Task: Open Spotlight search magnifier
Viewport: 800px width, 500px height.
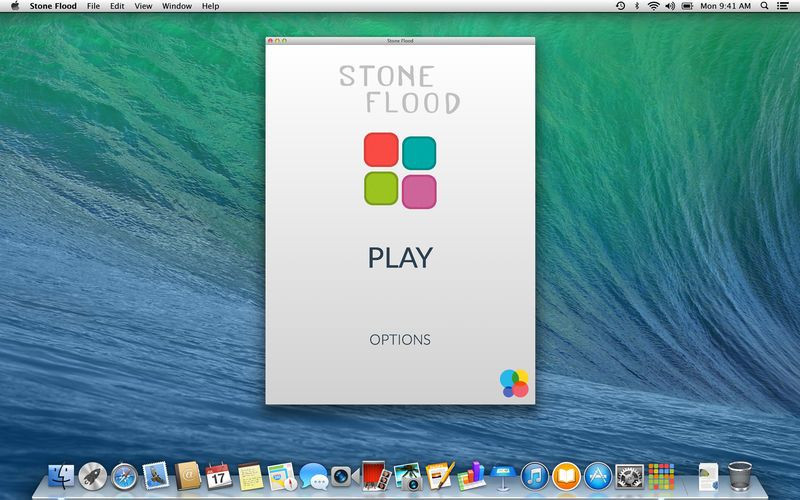Action: (764, 6)
